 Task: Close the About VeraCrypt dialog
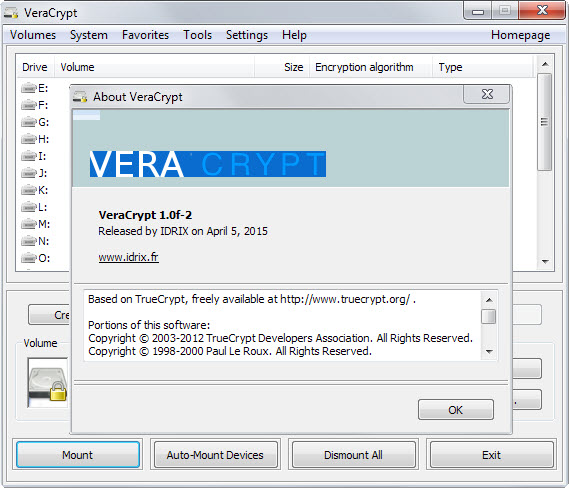coord(487,94)
